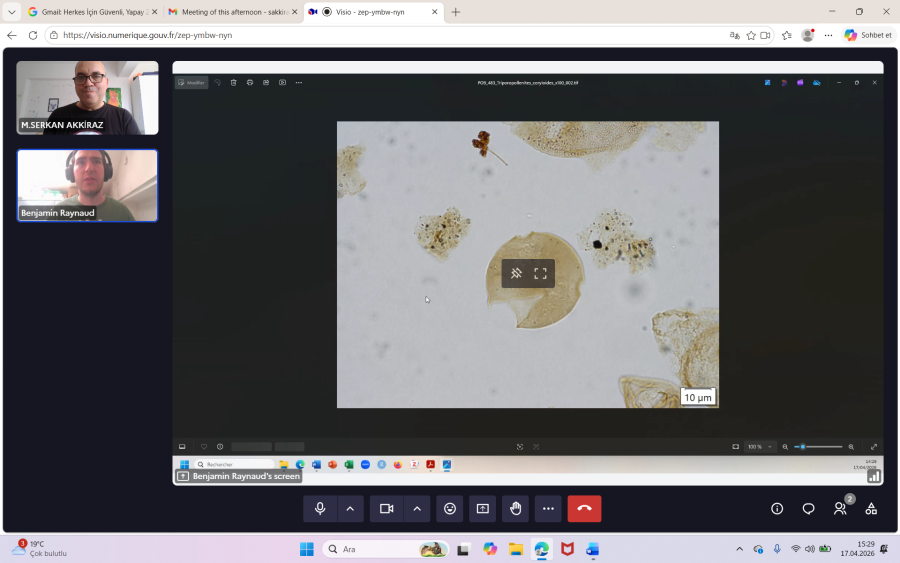Enter fullscreen on the shared screen
Screen dimensions: 900x563
(540, 273)
